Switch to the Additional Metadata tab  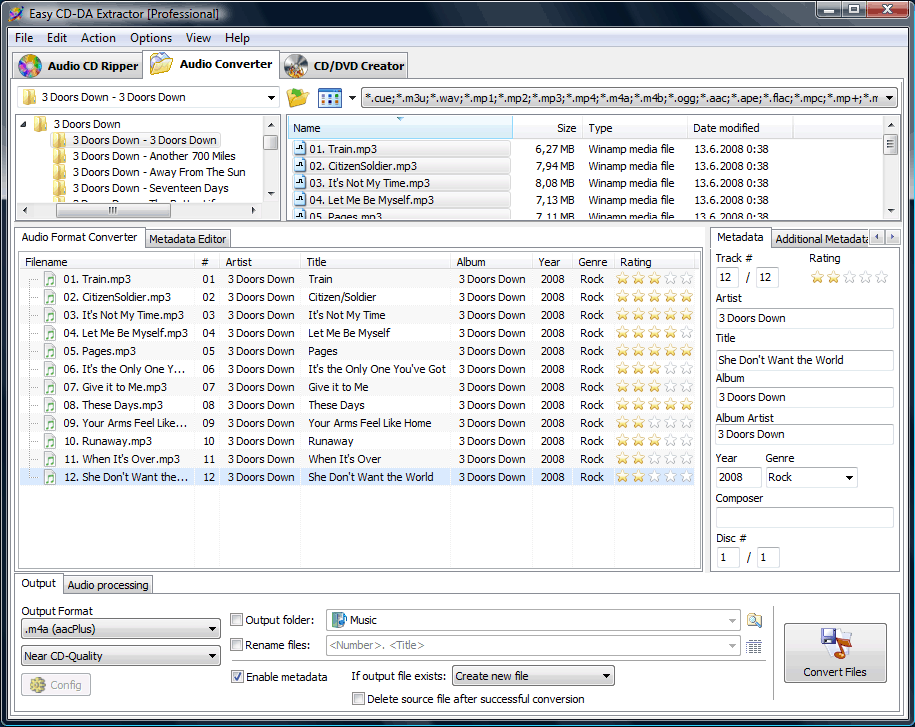821,239
